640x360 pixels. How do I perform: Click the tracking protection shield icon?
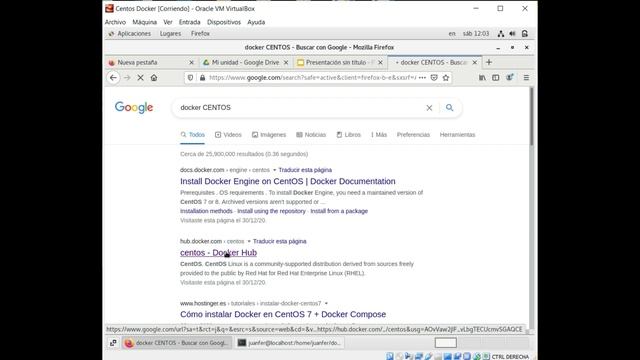tap(190, 78)
